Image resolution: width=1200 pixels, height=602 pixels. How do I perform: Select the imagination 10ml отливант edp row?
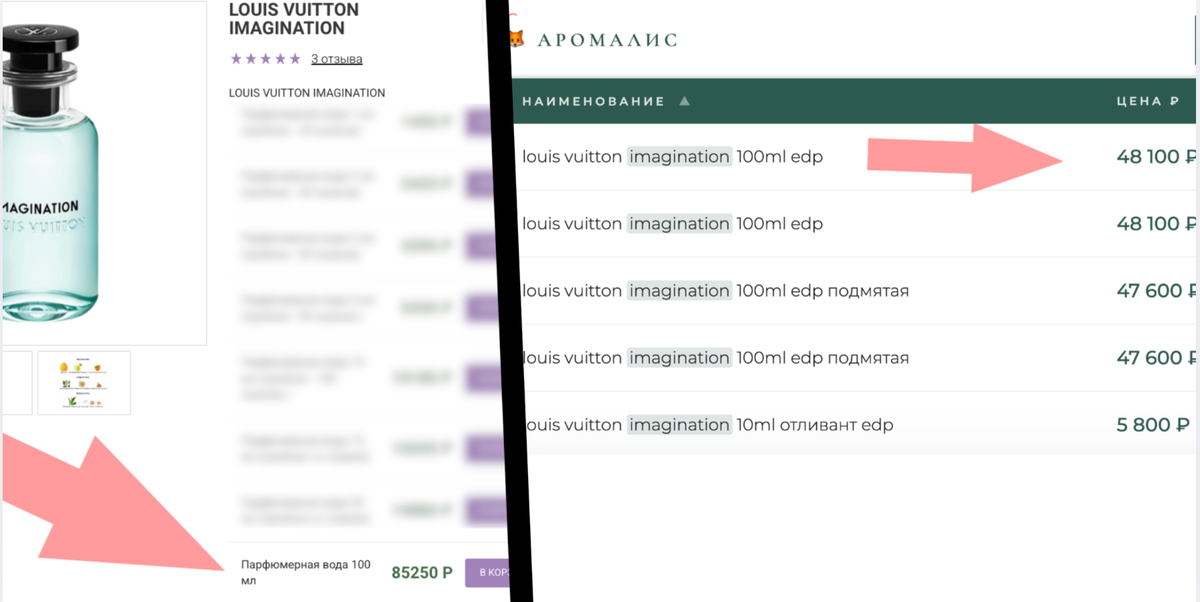(855, 425)
